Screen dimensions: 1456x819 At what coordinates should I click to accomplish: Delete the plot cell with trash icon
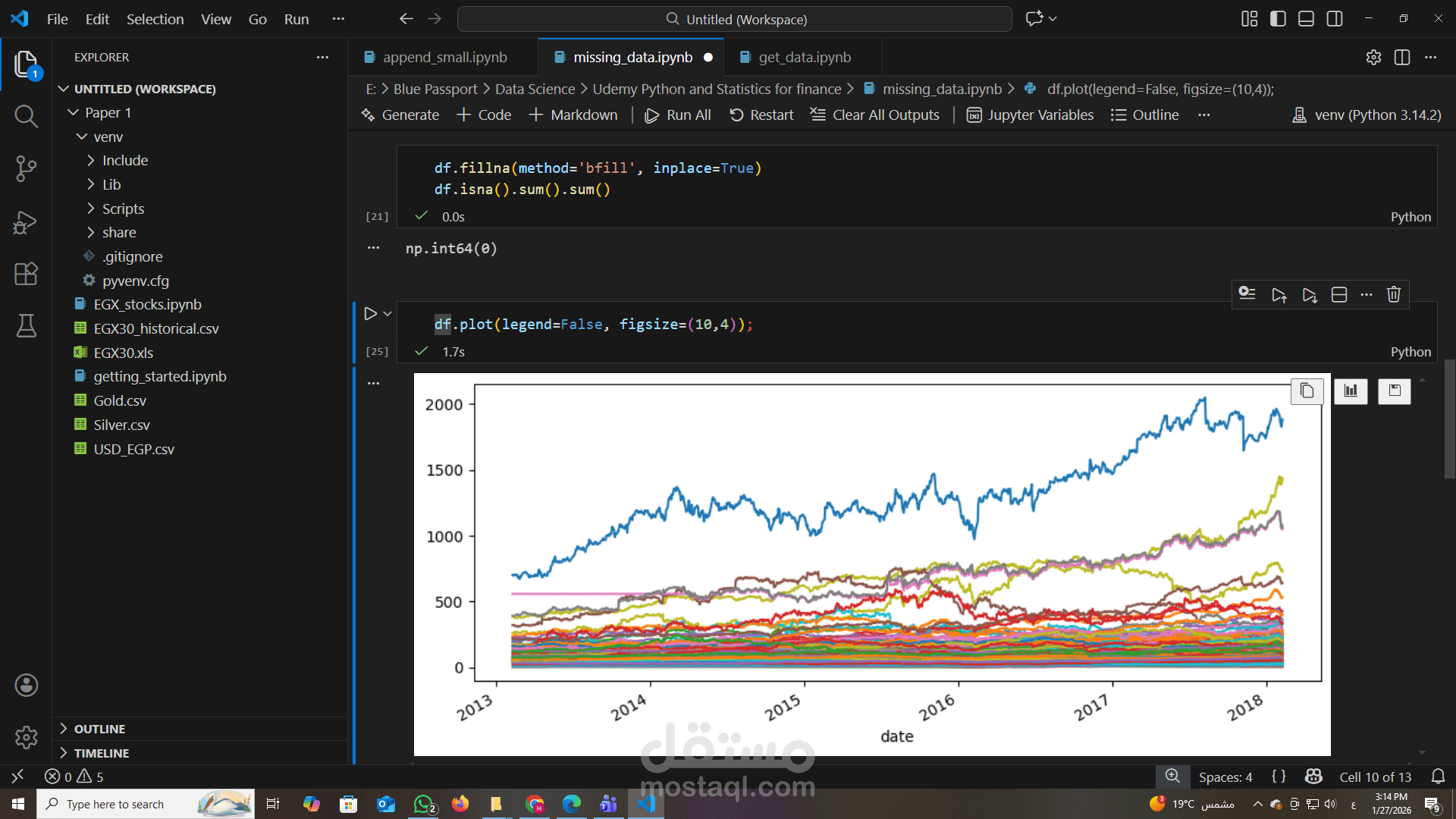(x=1393, y=295)
